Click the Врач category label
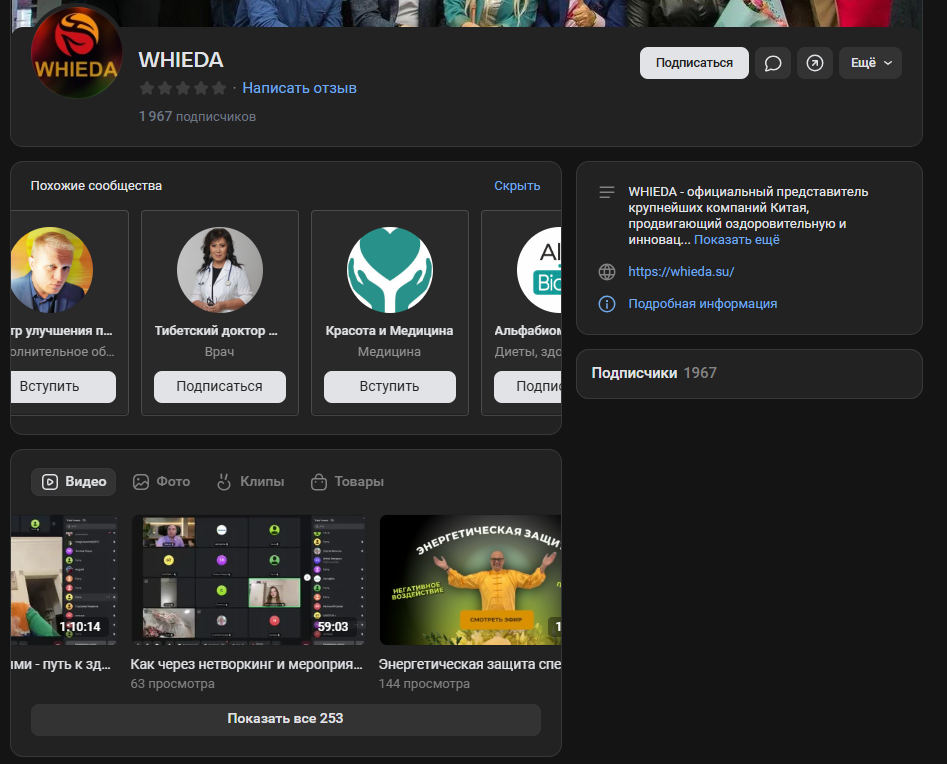Viewport: 947px width, 764px height. pos(219,352)
